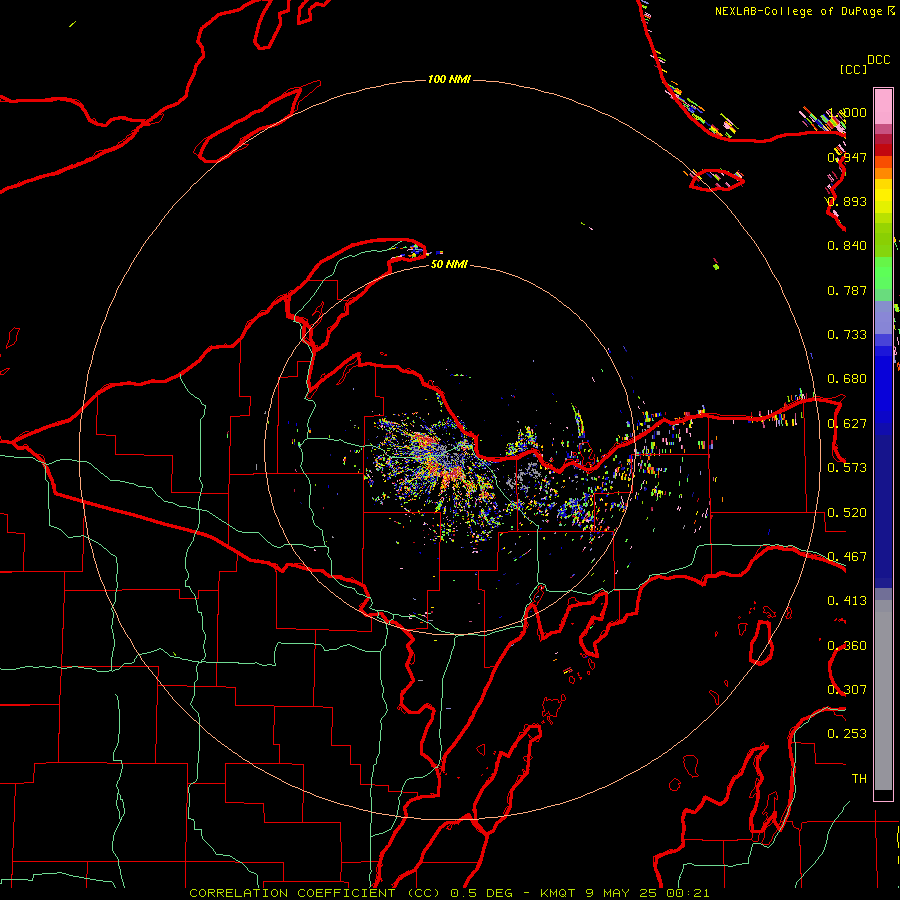Click the 50 NMI range ring label
This screenshot has width=900, height=900.
(x=449, y=264)
